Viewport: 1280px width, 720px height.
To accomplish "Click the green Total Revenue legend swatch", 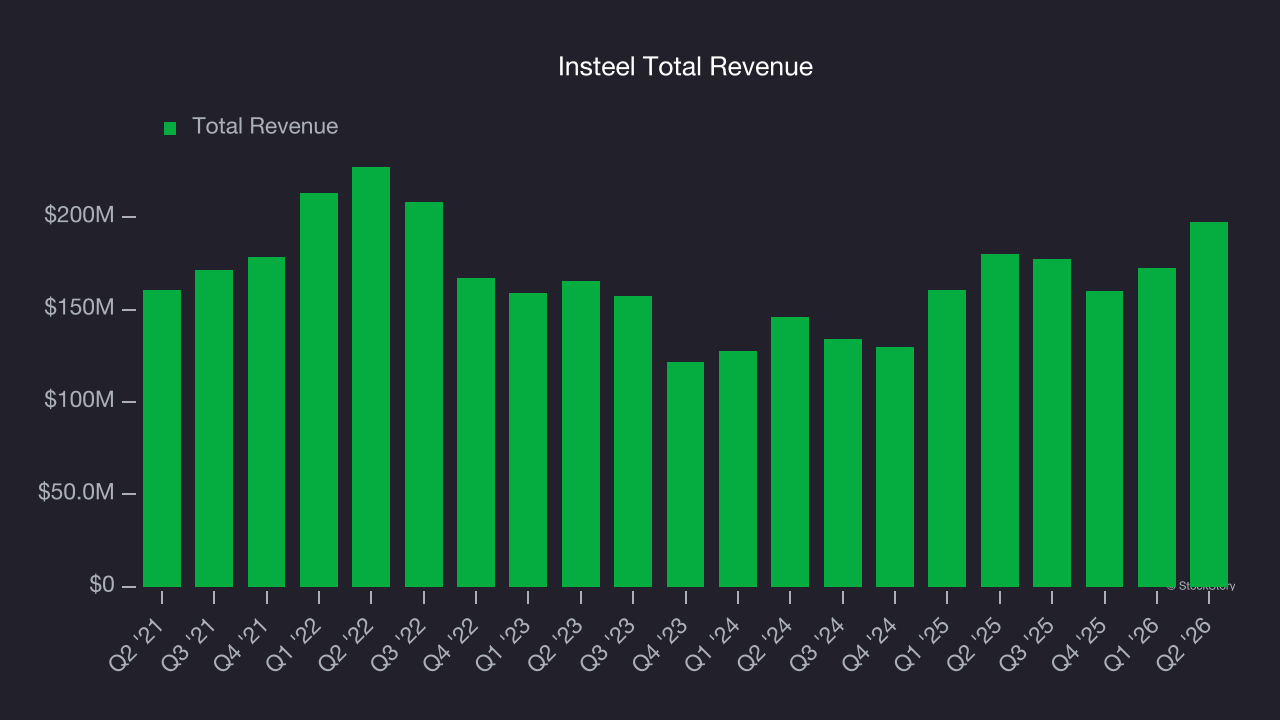I will point(170,128).
